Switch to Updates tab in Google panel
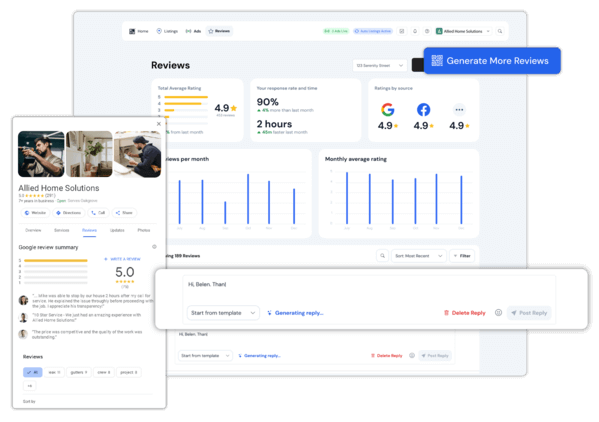599x422 pixels. click(x=117, y=230)
